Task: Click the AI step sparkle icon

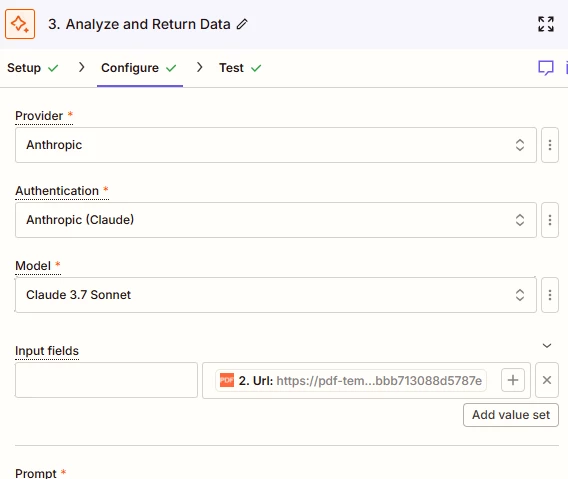Action: pos(20,24)
